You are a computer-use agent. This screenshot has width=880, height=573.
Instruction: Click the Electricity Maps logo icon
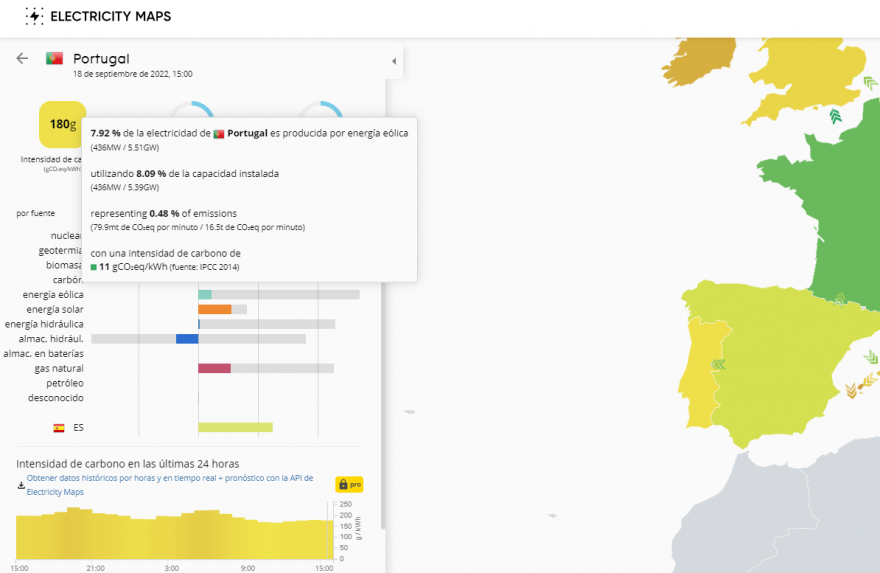[x=34, y=16]
